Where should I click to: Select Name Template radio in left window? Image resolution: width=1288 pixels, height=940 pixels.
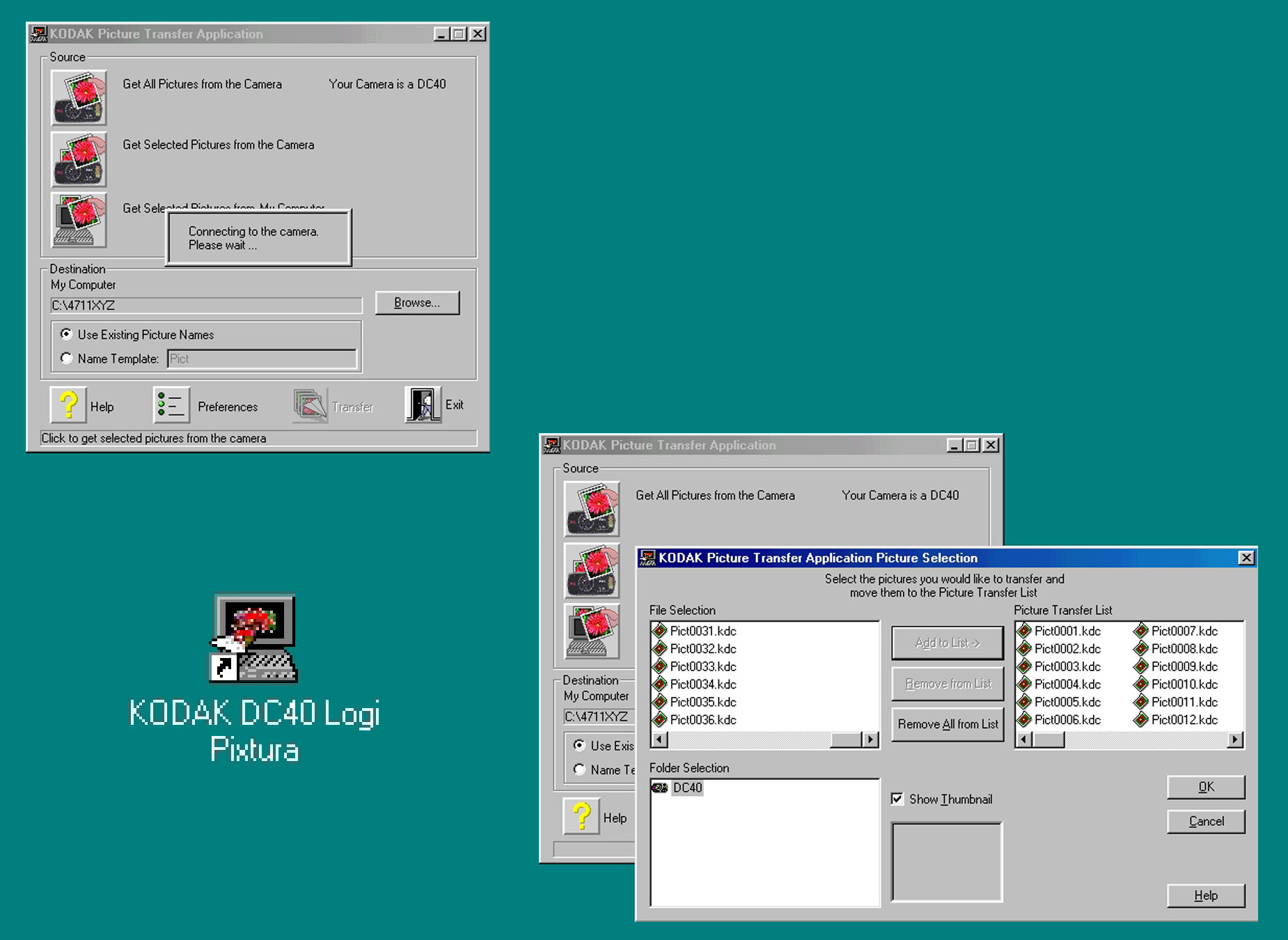click(66, 358)
